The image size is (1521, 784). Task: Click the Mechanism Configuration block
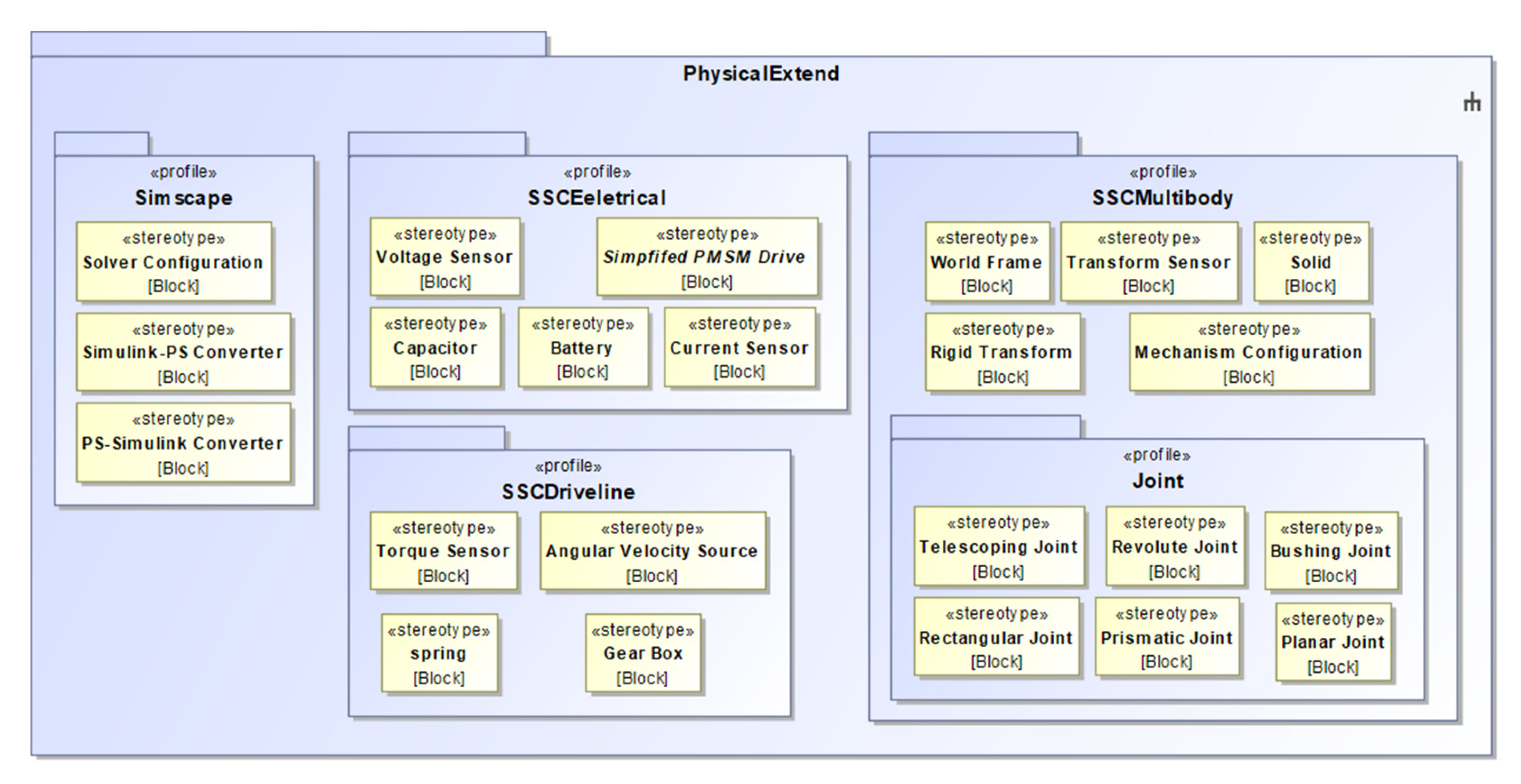click(x=1249, y=352)
